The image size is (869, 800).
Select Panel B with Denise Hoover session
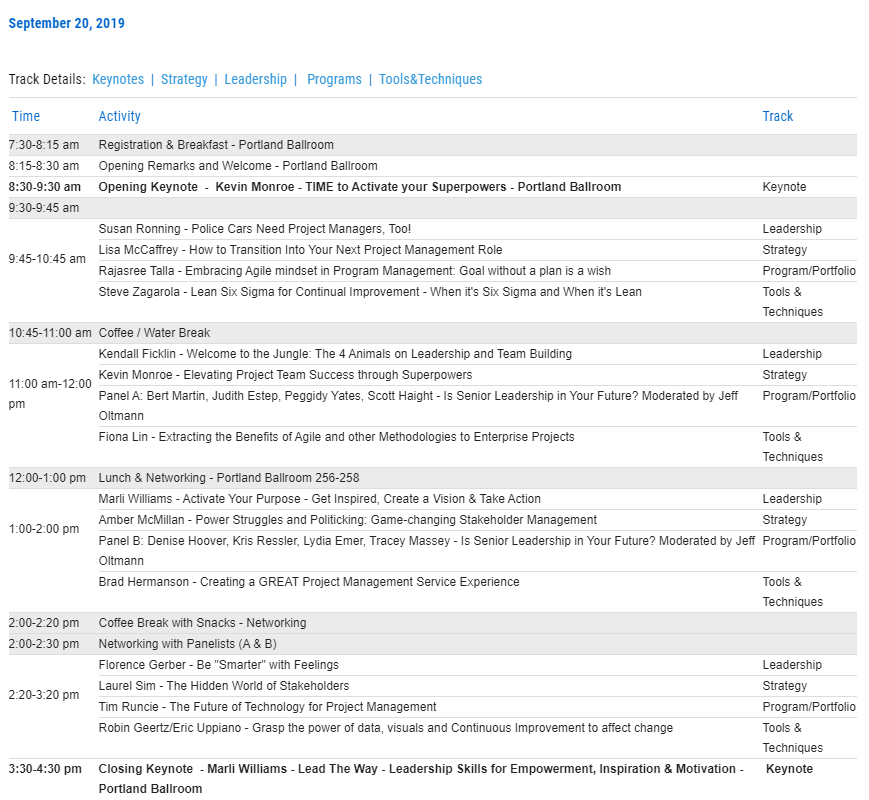[x=427, y=551]
